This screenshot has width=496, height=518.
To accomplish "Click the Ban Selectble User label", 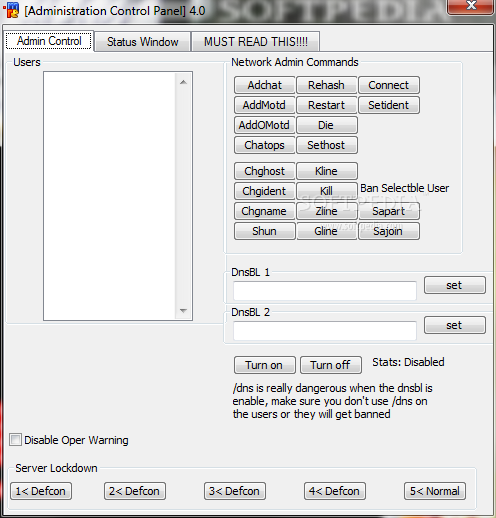I will pos(404,188).
